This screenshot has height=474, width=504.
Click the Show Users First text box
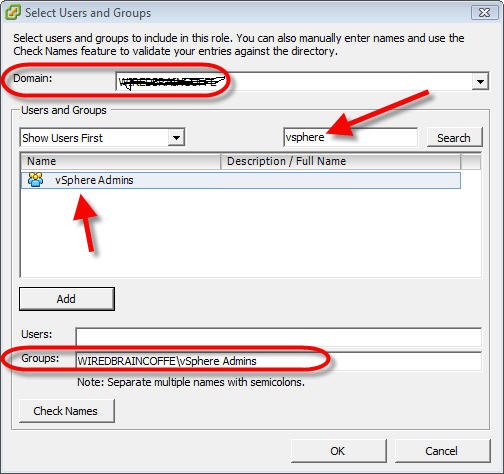coord(95,137)
